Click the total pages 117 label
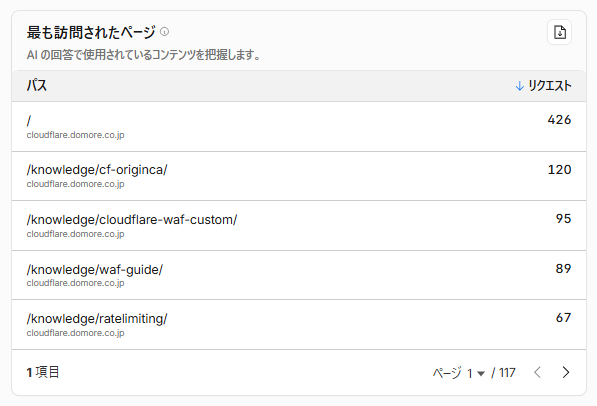The image size is (597, 406). click(x=507, y=372)
